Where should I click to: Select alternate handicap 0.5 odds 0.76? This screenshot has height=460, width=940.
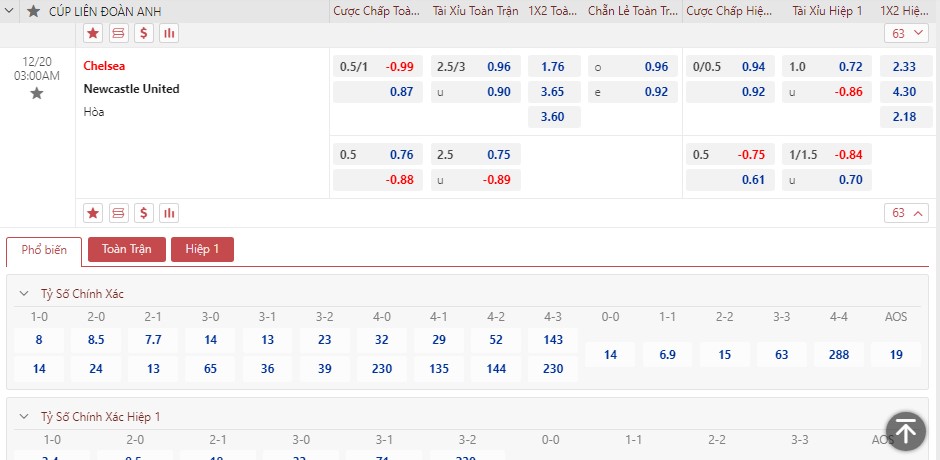coord(378,155)
